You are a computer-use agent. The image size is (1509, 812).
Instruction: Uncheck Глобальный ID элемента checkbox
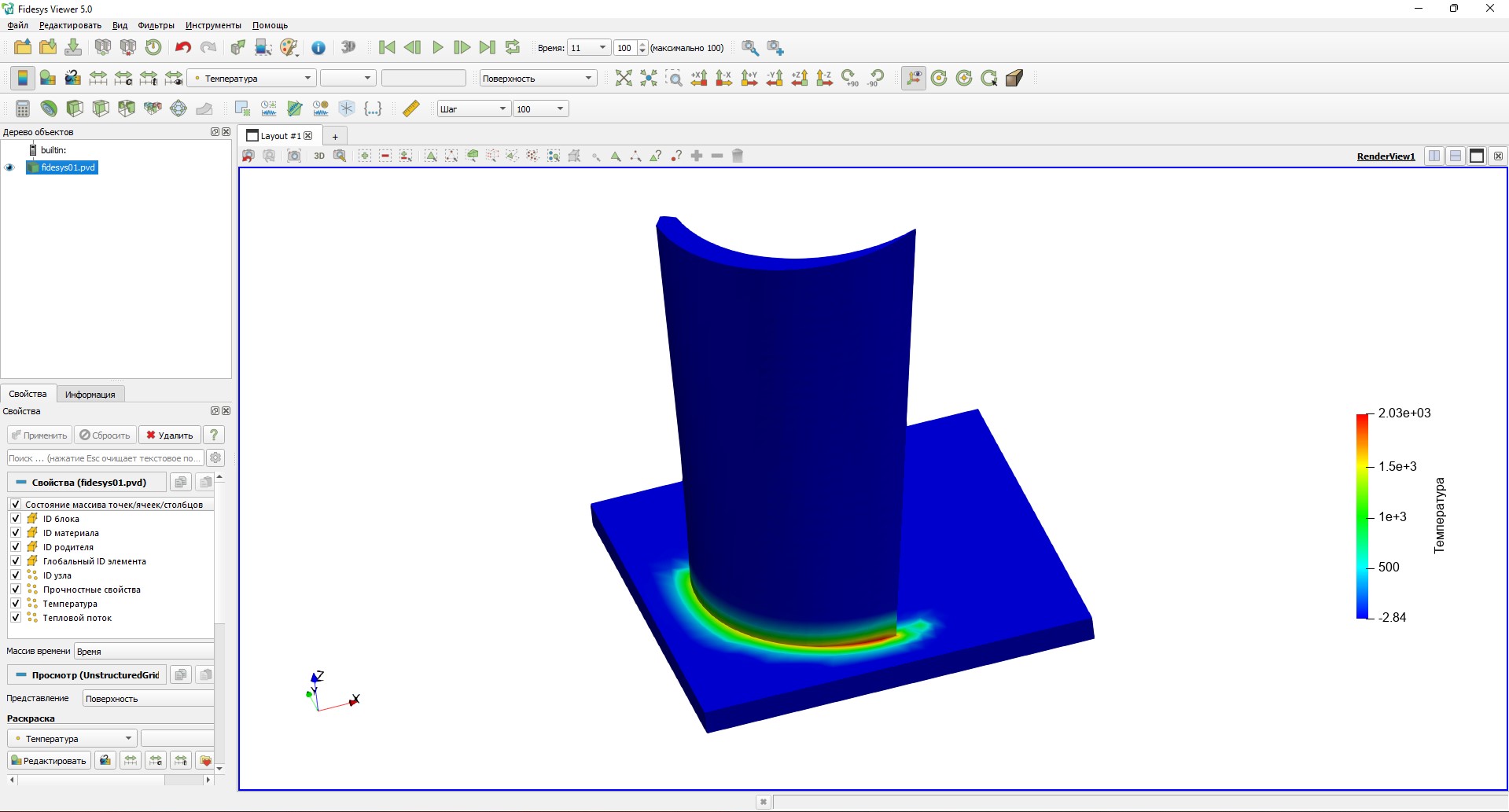(16, 560)
